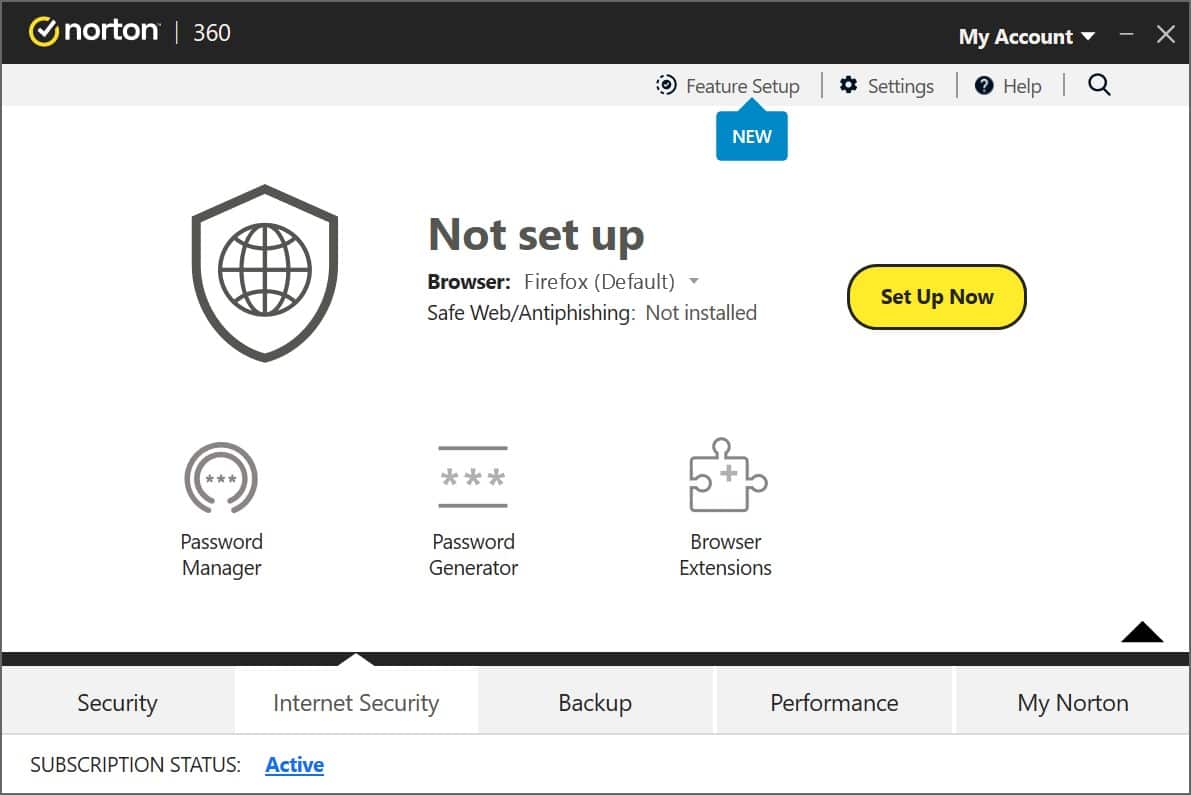
Task: Open the Help label
Action: [x=1022, y=87]
